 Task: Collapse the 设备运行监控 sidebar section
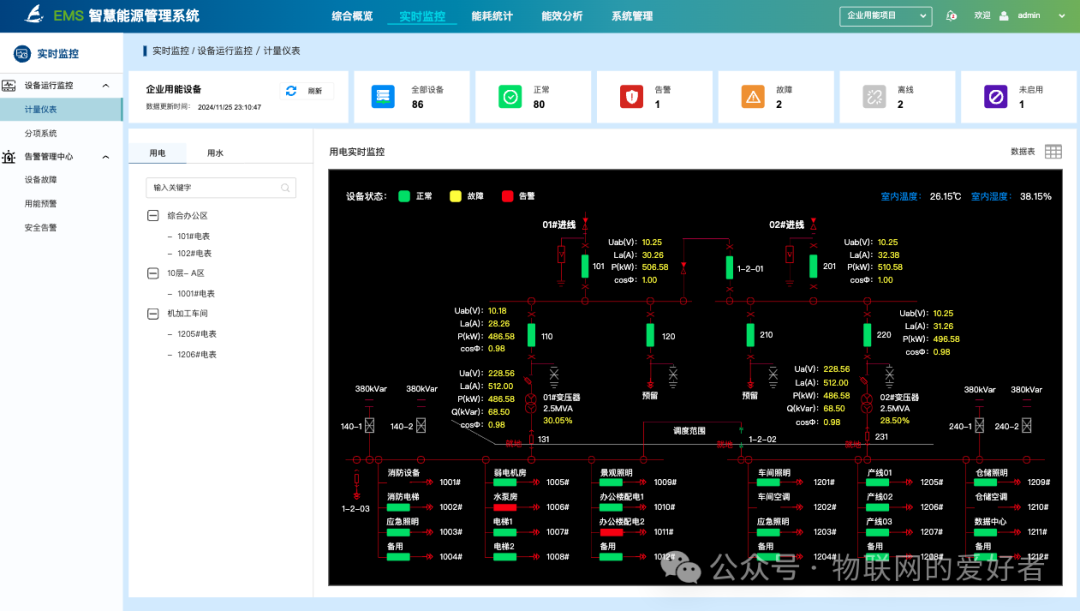tap(105, 85)
